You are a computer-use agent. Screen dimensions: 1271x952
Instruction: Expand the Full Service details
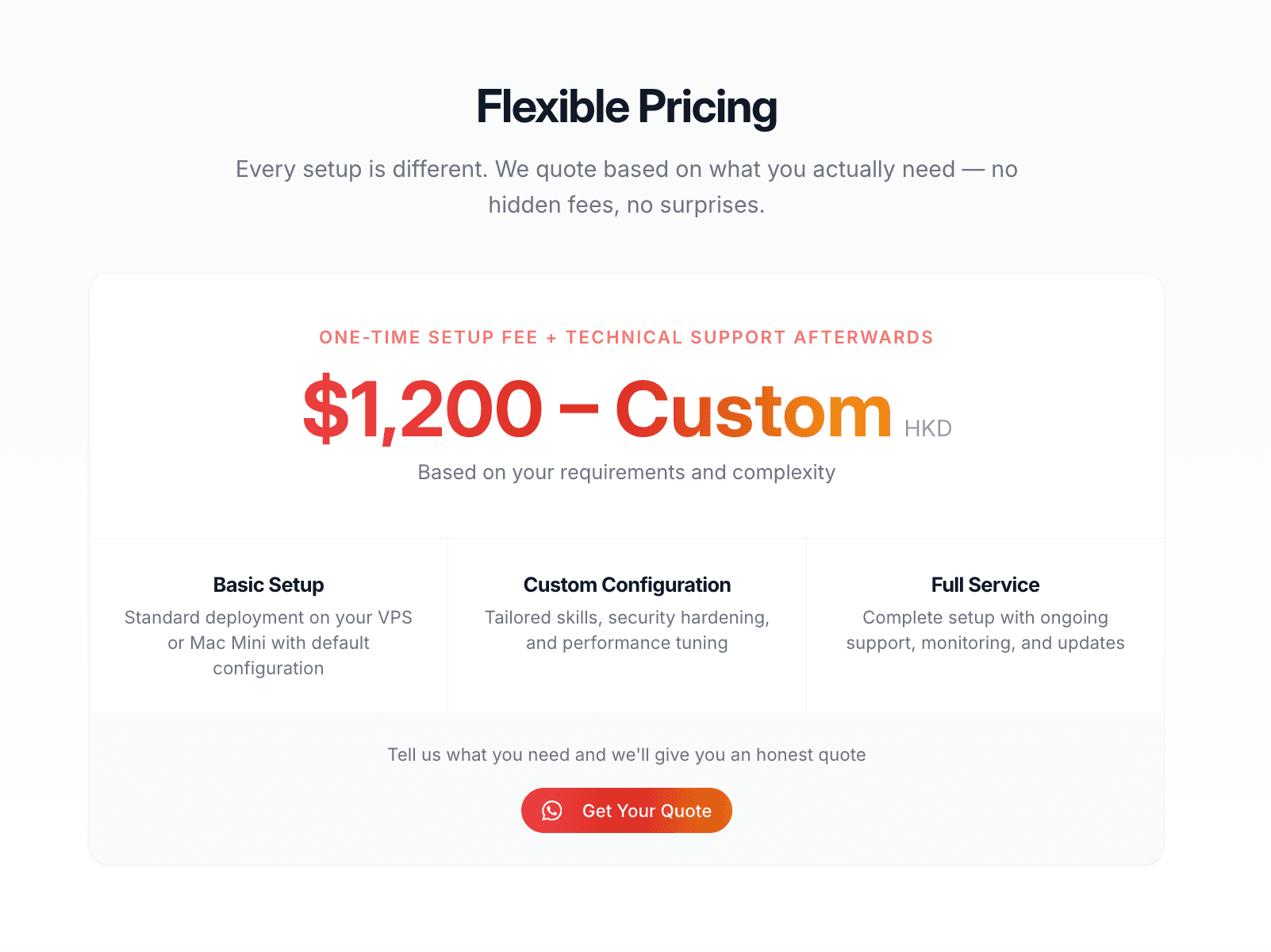985,630
